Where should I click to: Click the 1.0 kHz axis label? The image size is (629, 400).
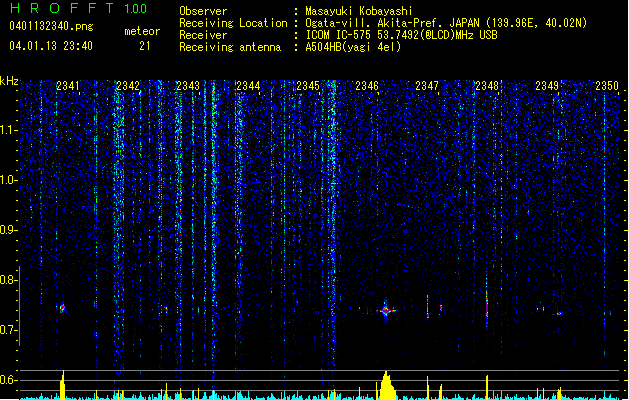[x=9, y=180]
